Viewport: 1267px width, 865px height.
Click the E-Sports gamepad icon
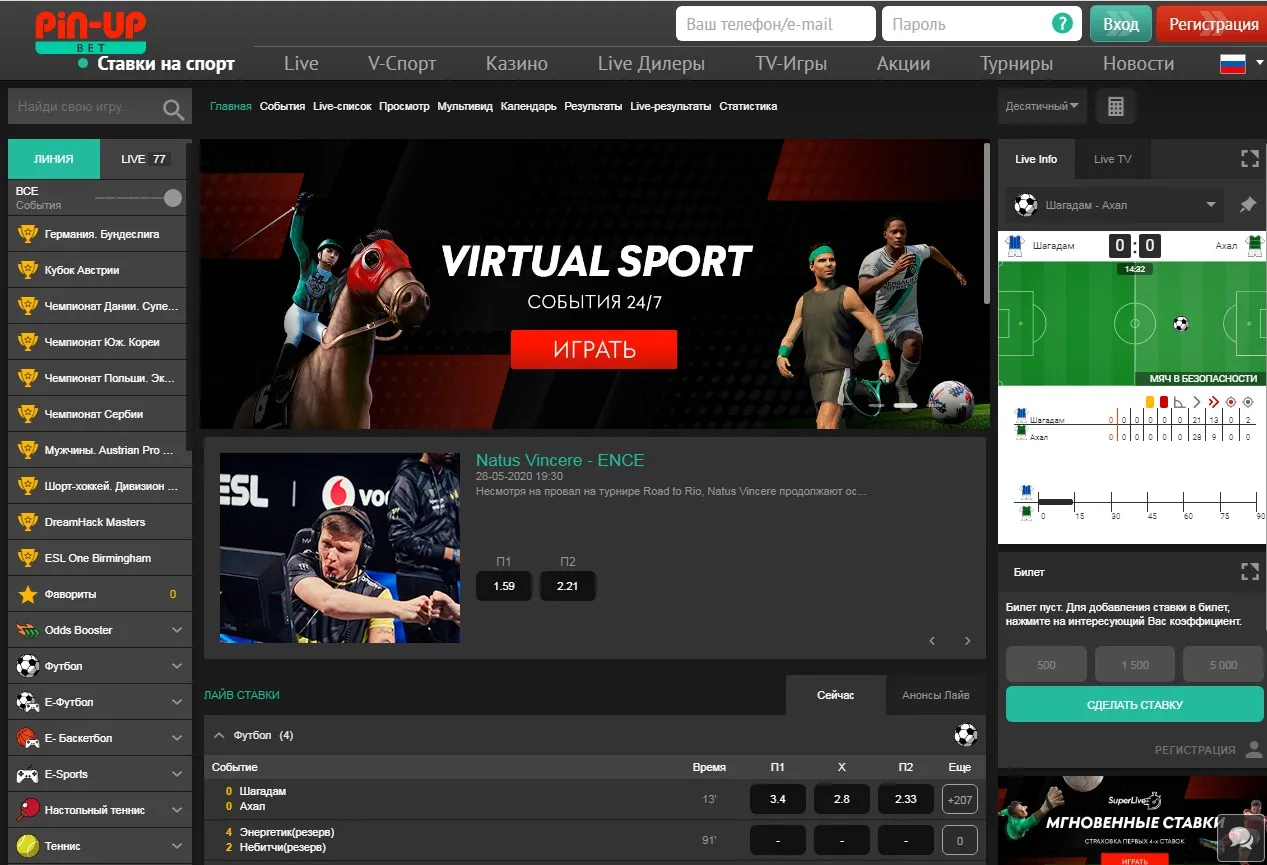(x=28, y=774)
